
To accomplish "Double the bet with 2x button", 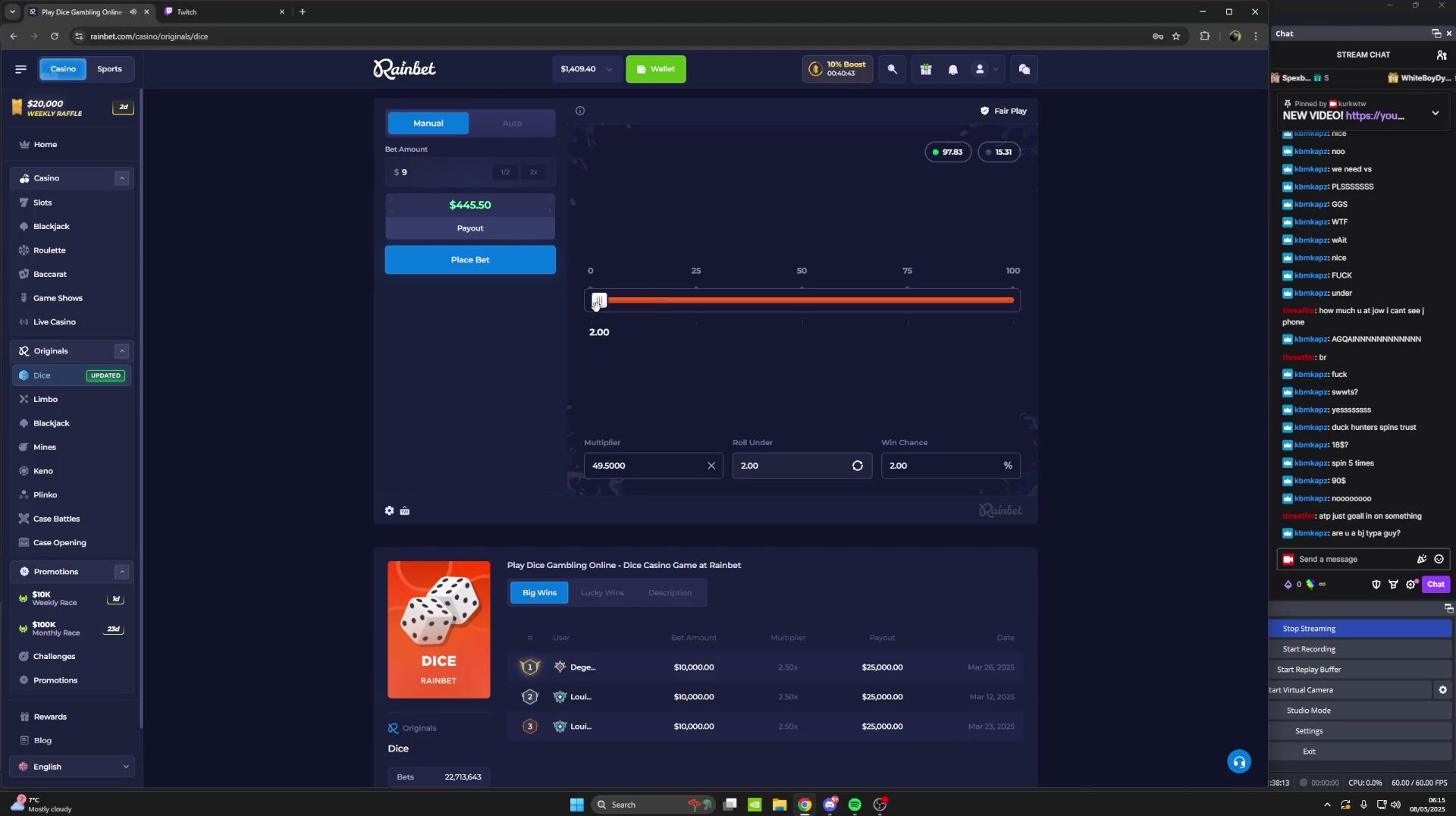I will [534, 172].
